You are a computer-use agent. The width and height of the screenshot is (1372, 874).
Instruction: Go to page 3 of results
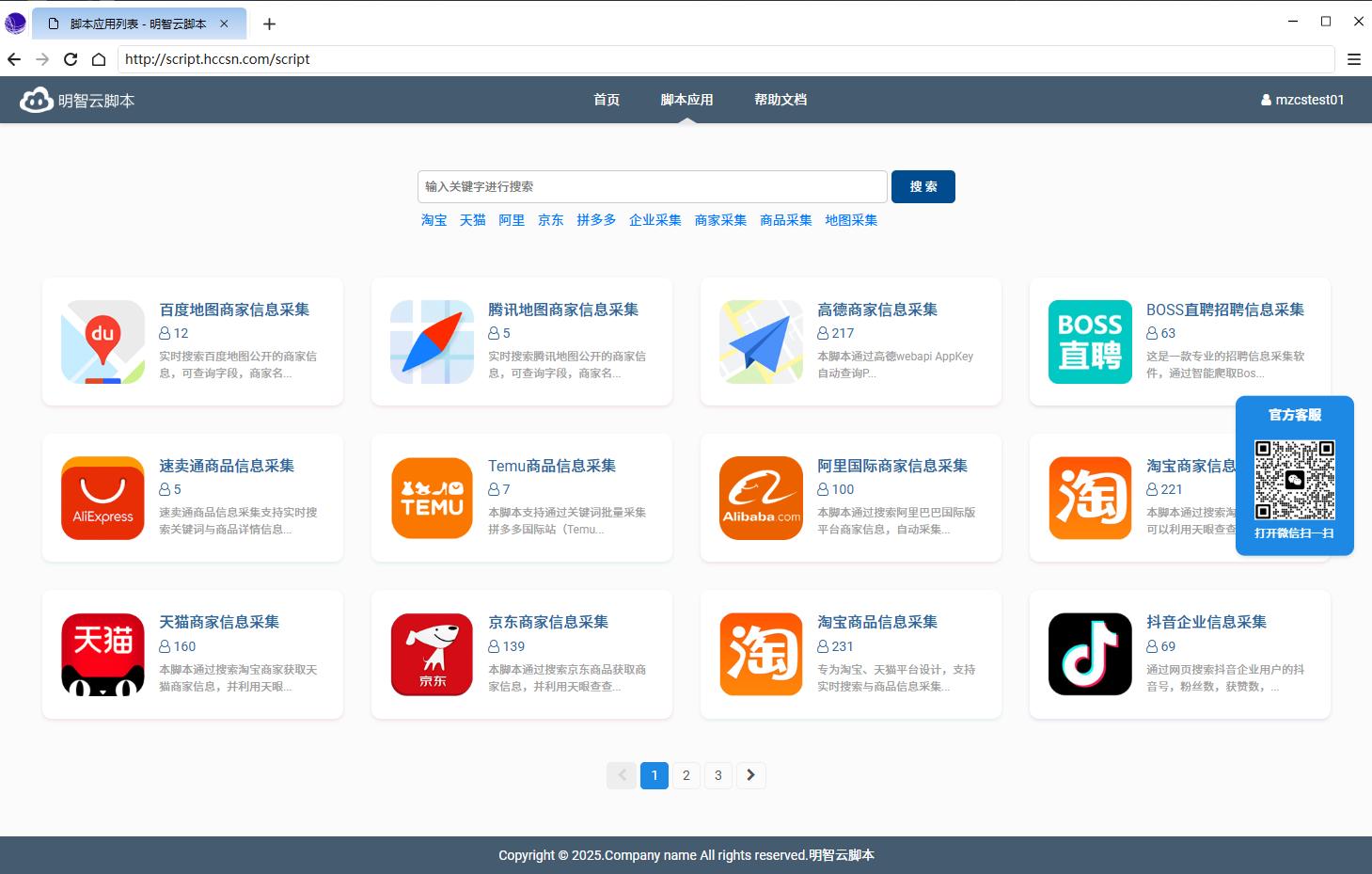point(718,775)
